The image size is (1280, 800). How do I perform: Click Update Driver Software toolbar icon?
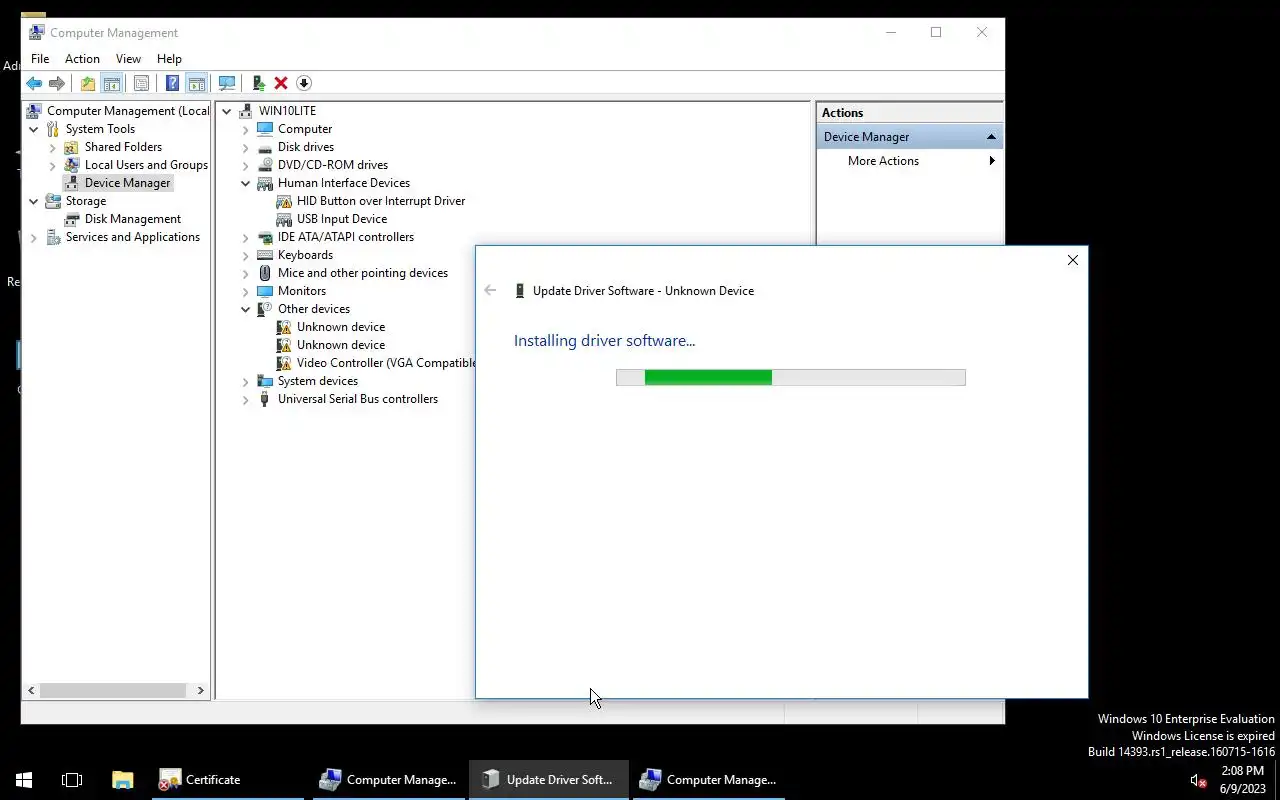258,84
